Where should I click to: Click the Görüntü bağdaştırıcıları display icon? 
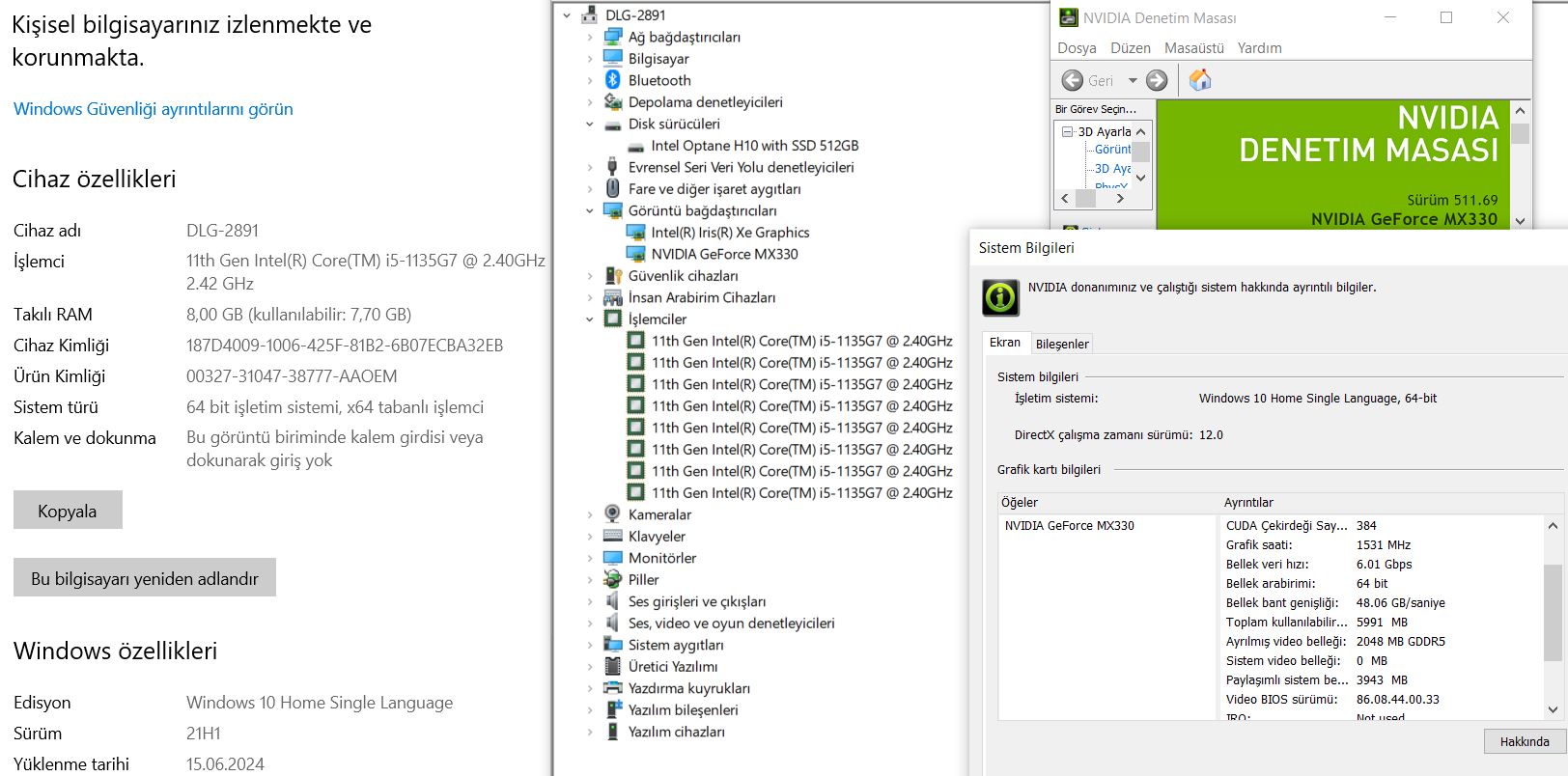coord(612,210)
